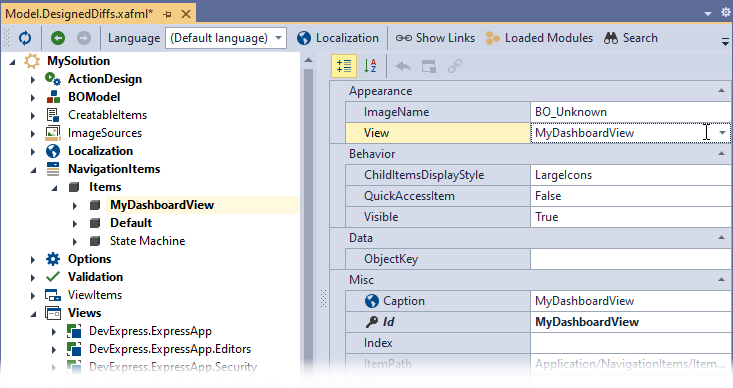Collapse the Appearance category

[721, 91]
